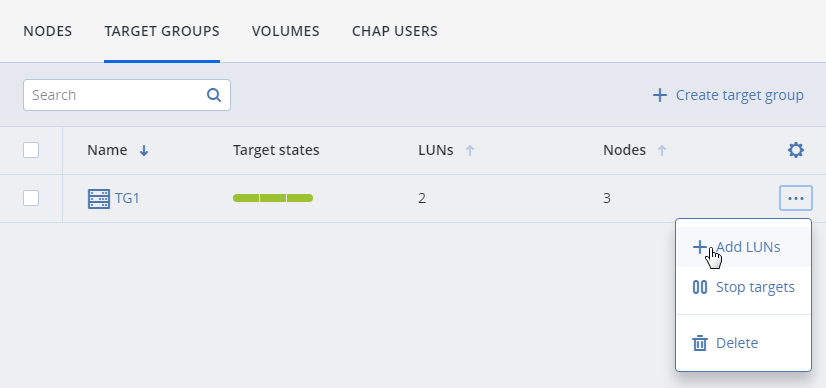826x388 pixels.
Task: Click the pause icon beside Stop targets
Action: point(700,287)
